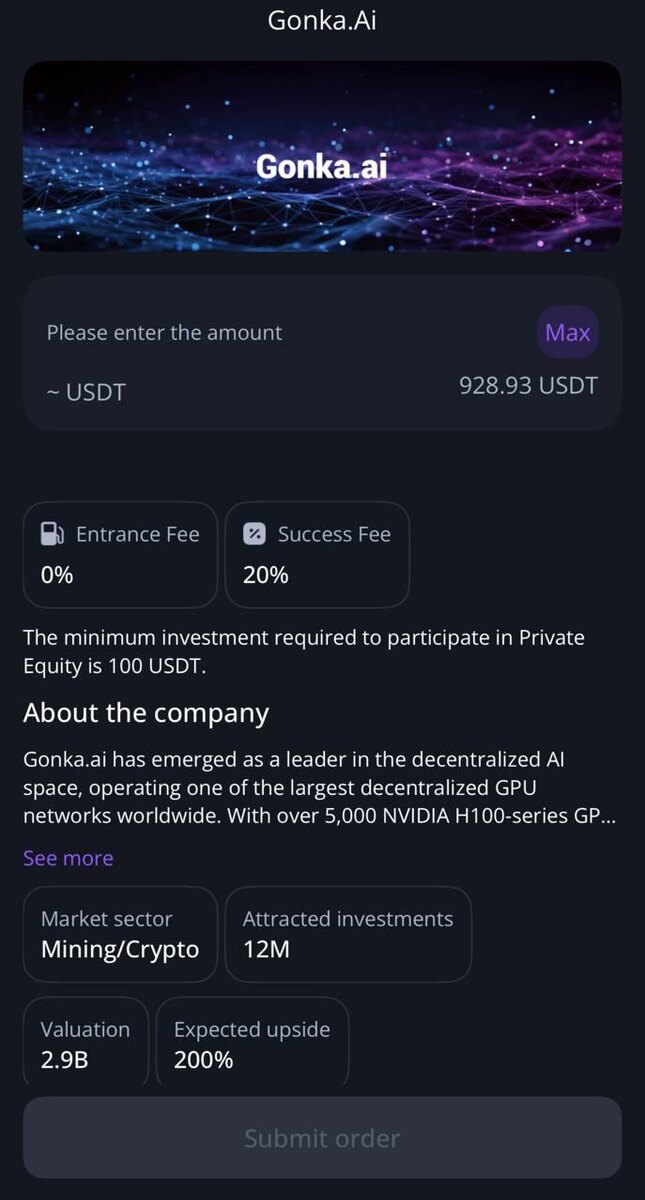645x1200 pixels.
Task: Click the Entrance Fee fuel pump icon
Action: (x=52, y=534)
